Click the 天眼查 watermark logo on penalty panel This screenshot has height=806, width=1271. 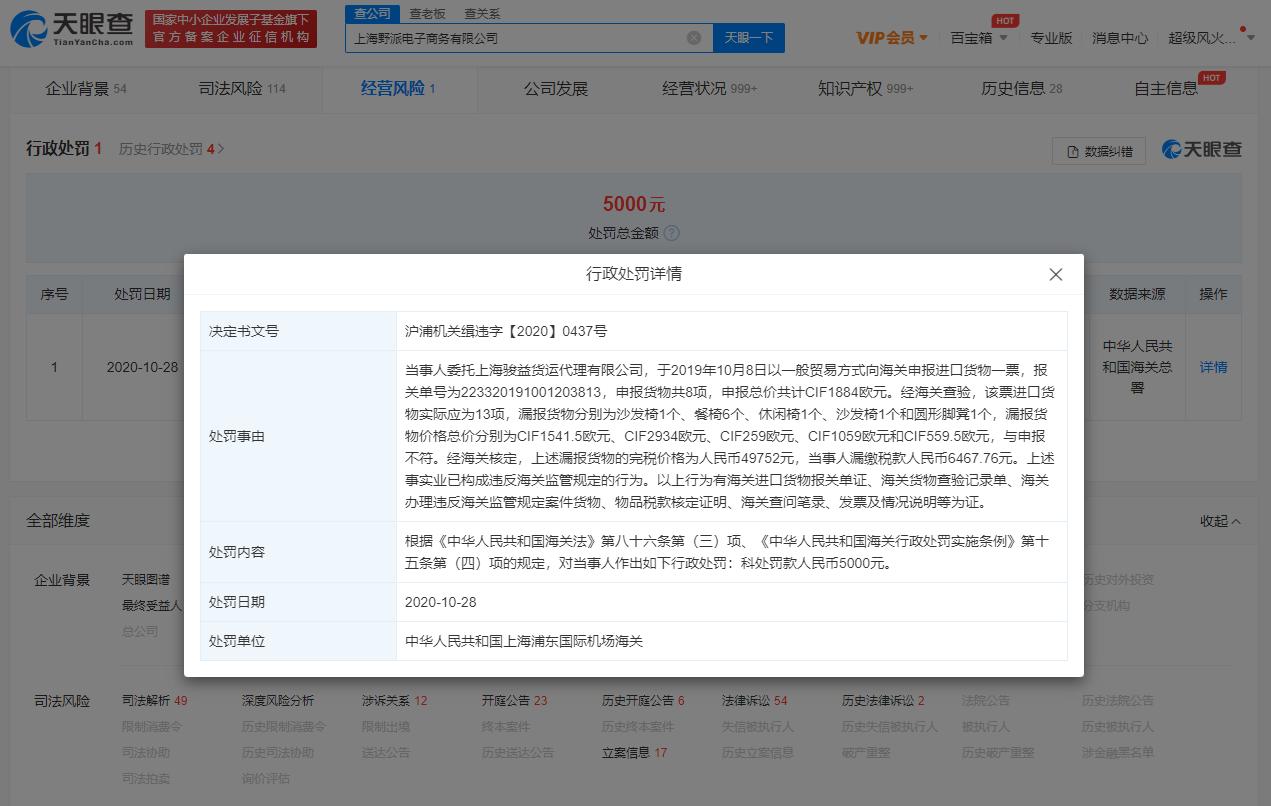pyautogui.click(x=1199, y=149)
